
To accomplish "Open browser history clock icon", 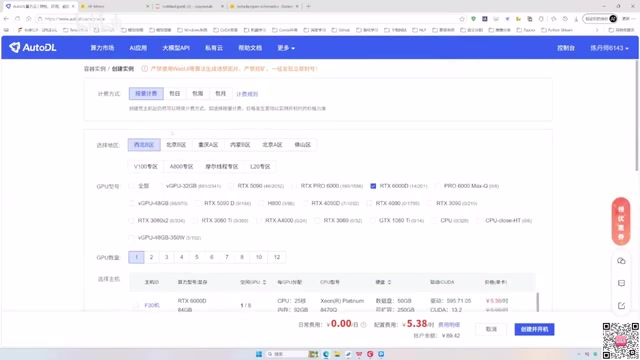I will click(x=565, y=19).
